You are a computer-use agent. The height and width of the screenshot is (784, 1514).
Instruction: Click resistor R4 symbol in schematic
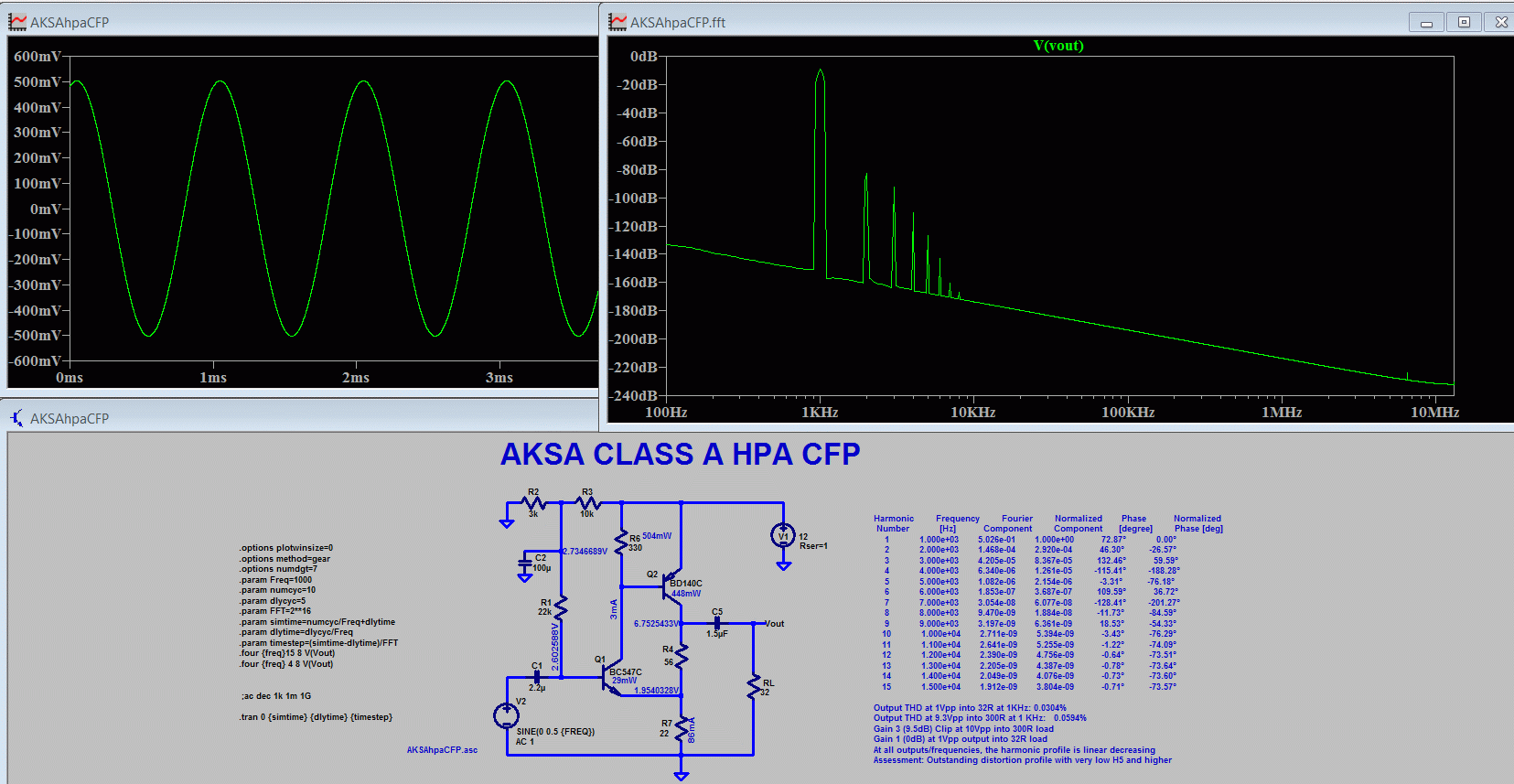click(x=682, y=655)
